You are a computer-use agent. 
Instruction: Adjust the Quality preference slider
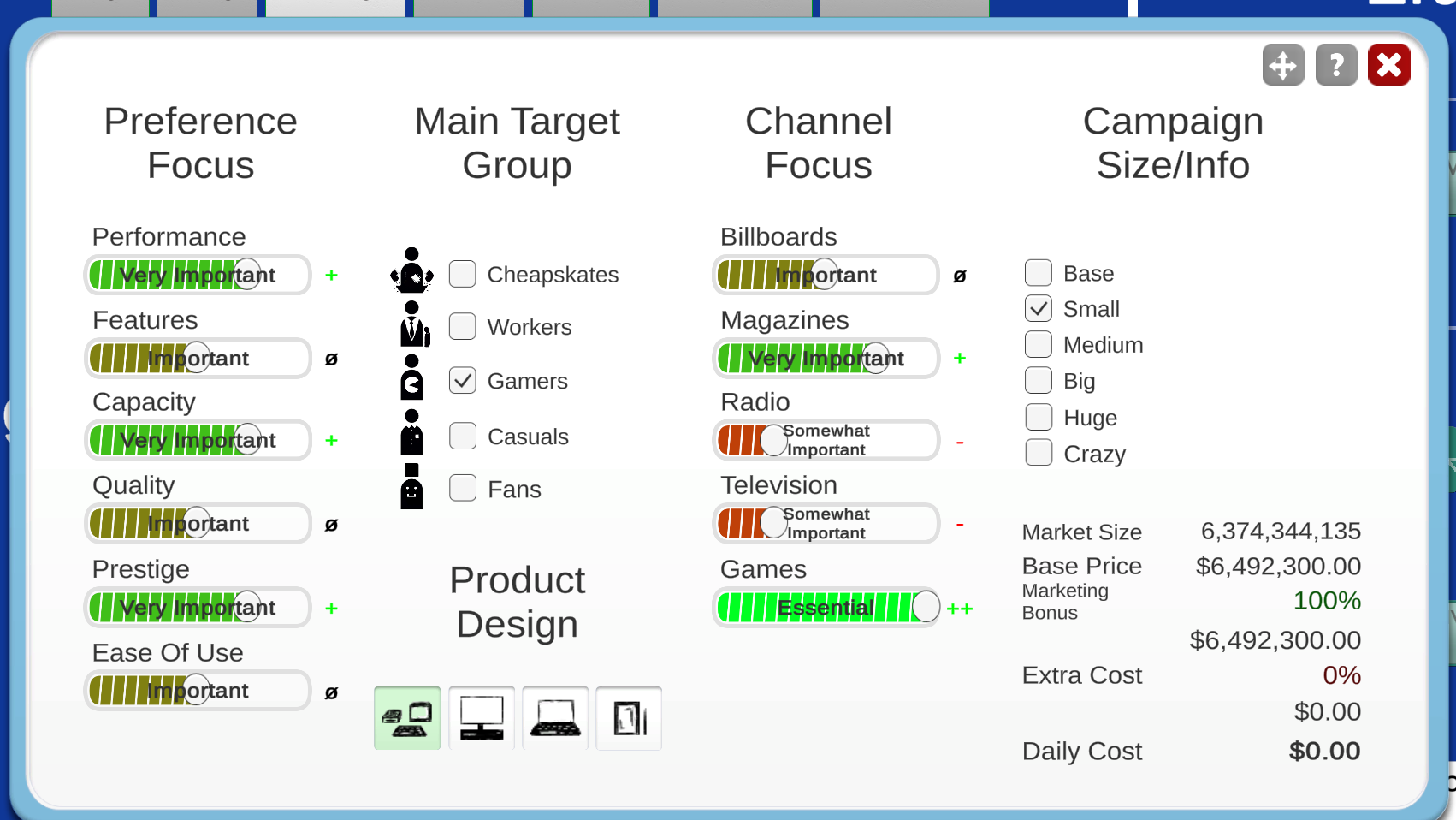pyautogui.click(x=198, y=523)
